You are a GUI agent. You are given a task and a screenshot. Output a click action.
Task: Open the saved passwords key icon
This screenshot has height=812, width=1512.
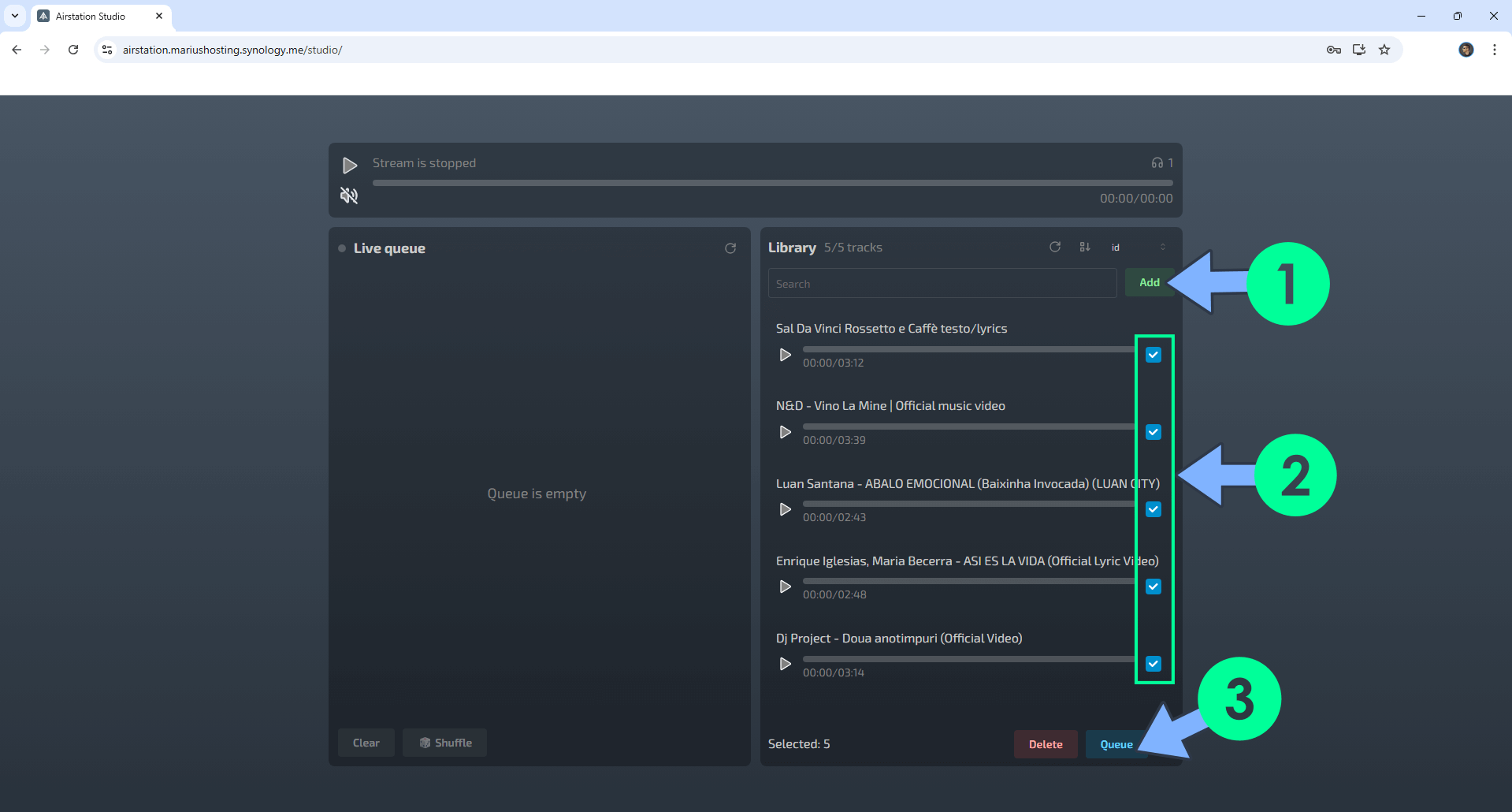click(x=1333, y=50)
